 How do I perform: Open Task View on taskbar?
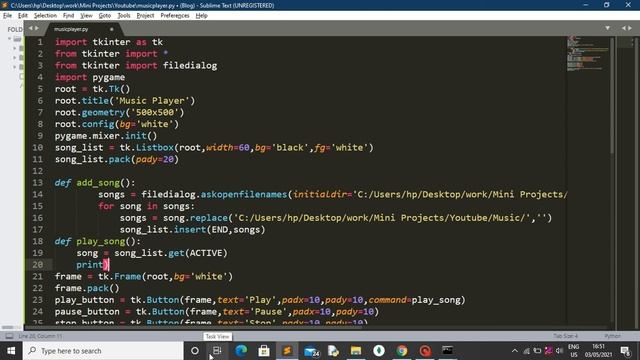[217, 351]
